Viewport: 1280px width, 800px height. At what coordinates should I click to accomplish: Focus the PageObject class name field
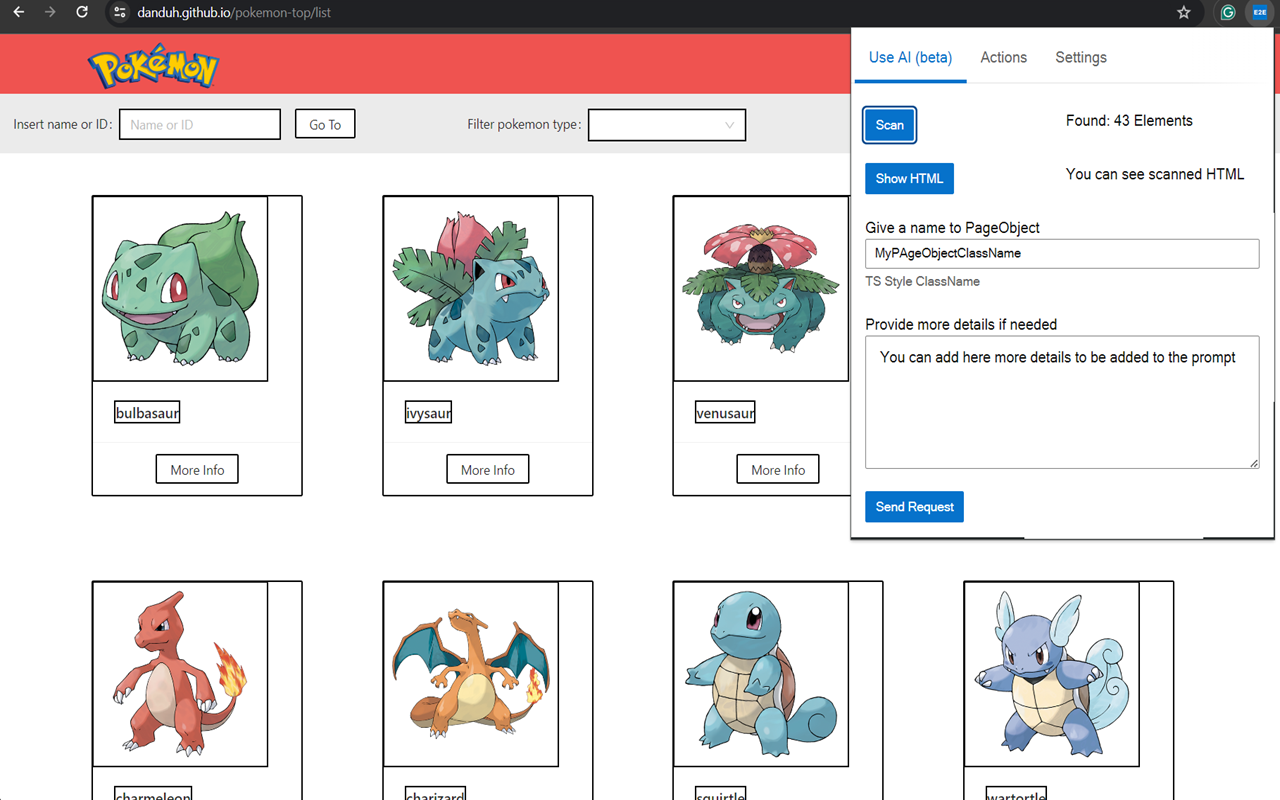click(1061, 254)
